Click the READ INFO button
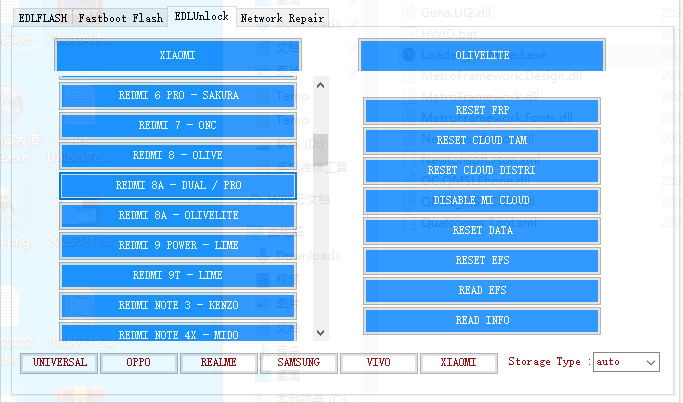The image size is (683, 403). [482, 321]
